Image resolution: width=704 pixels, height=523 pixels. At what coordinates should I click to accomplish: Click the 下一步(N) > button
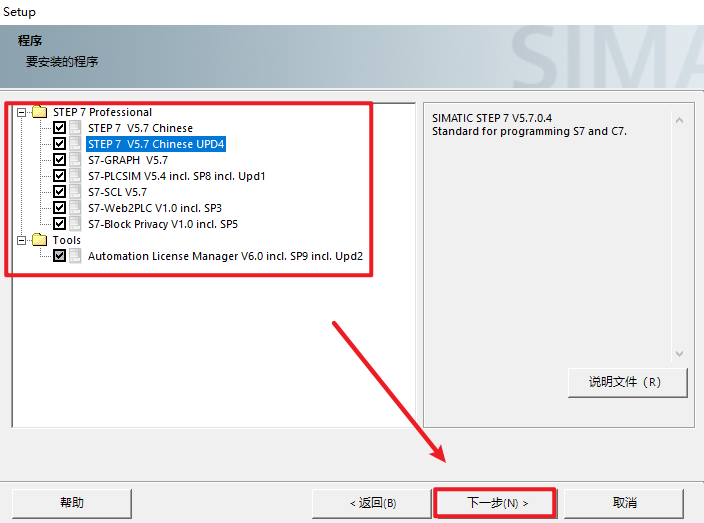point(496,503)
